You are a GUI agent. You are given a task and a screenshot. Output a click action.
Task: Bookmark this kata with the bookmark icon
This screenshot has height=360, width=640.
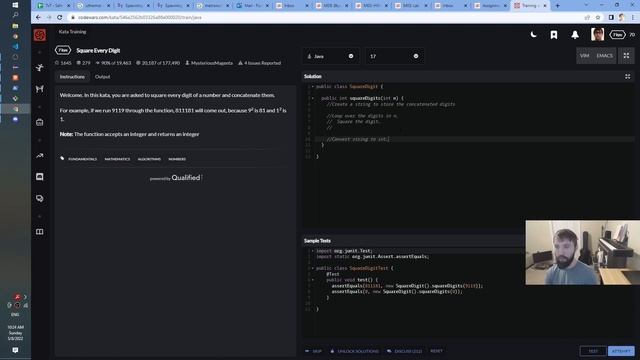coord(554,35)
